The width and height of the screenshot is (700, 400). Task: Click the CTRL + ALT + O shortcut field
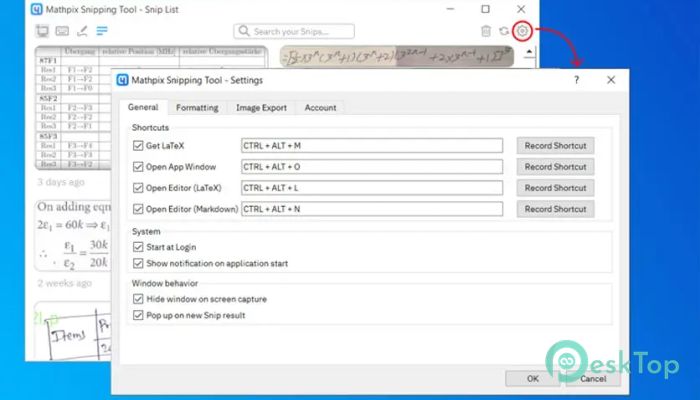(372, 167)
